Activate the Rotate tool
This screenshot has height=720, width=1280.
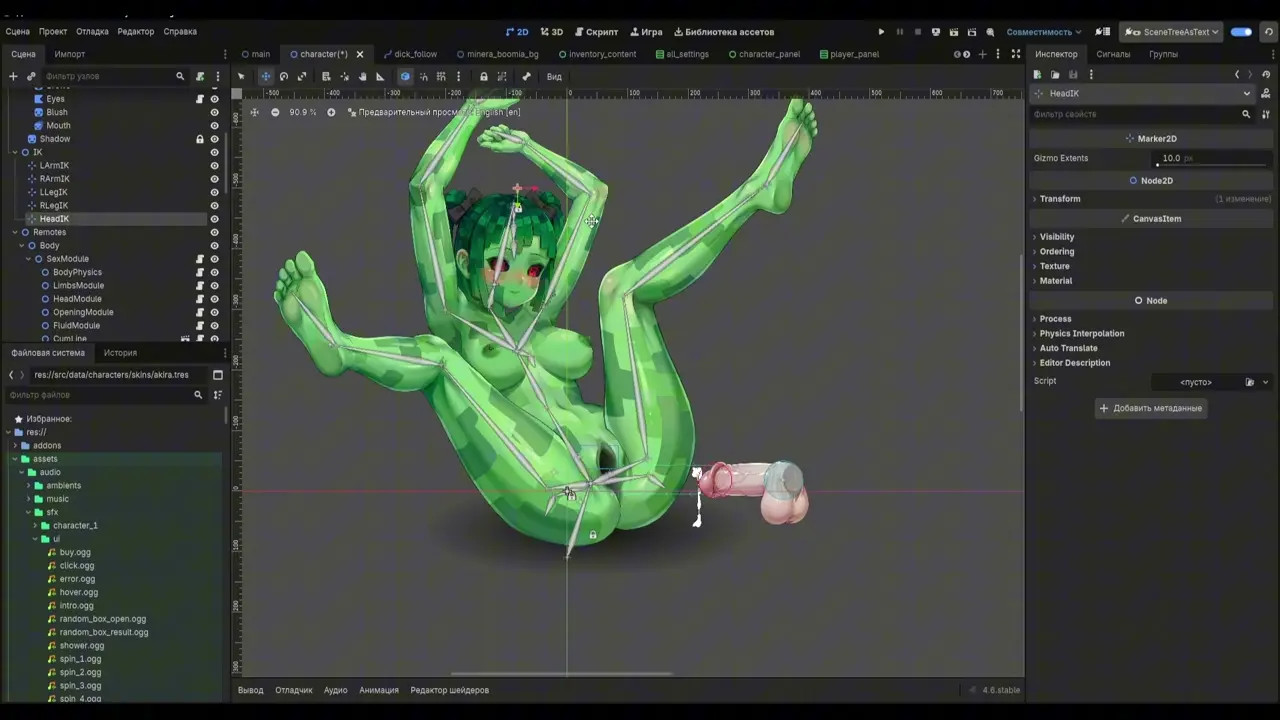tap(284, 76)
